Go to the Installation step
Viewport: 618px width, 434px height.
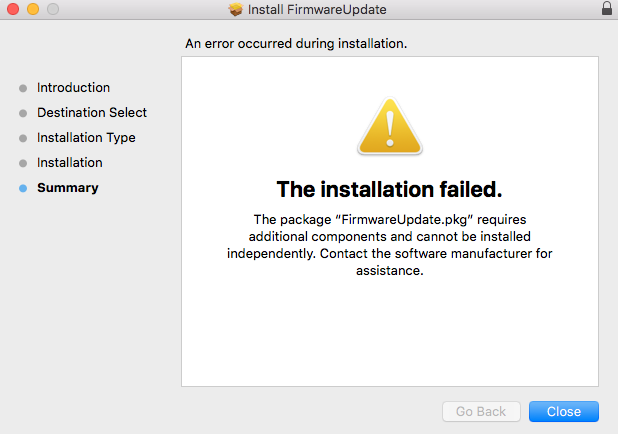click(70, 162)
